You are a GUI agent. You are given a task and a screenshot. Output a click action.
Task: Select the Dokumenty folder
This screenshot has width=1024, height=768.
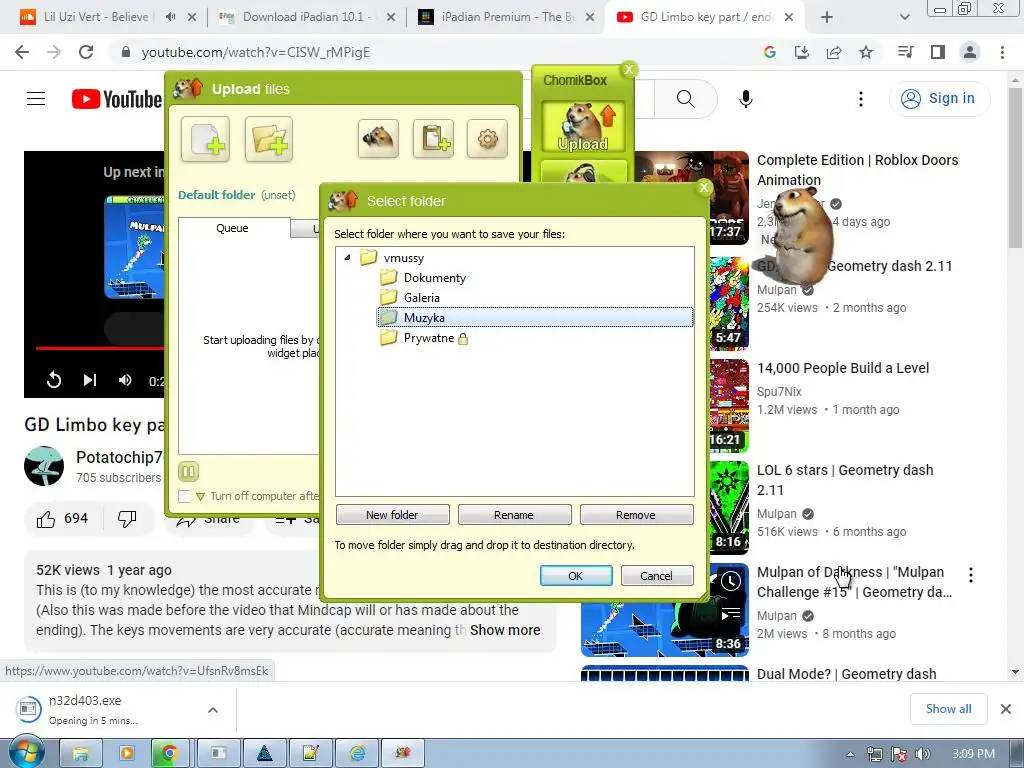pyautogui.click(x=434, y=278)
